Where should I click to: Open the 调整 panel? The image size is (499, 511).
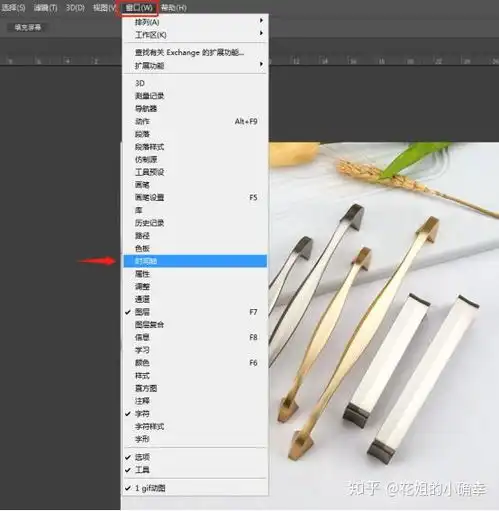pos(195,286)
